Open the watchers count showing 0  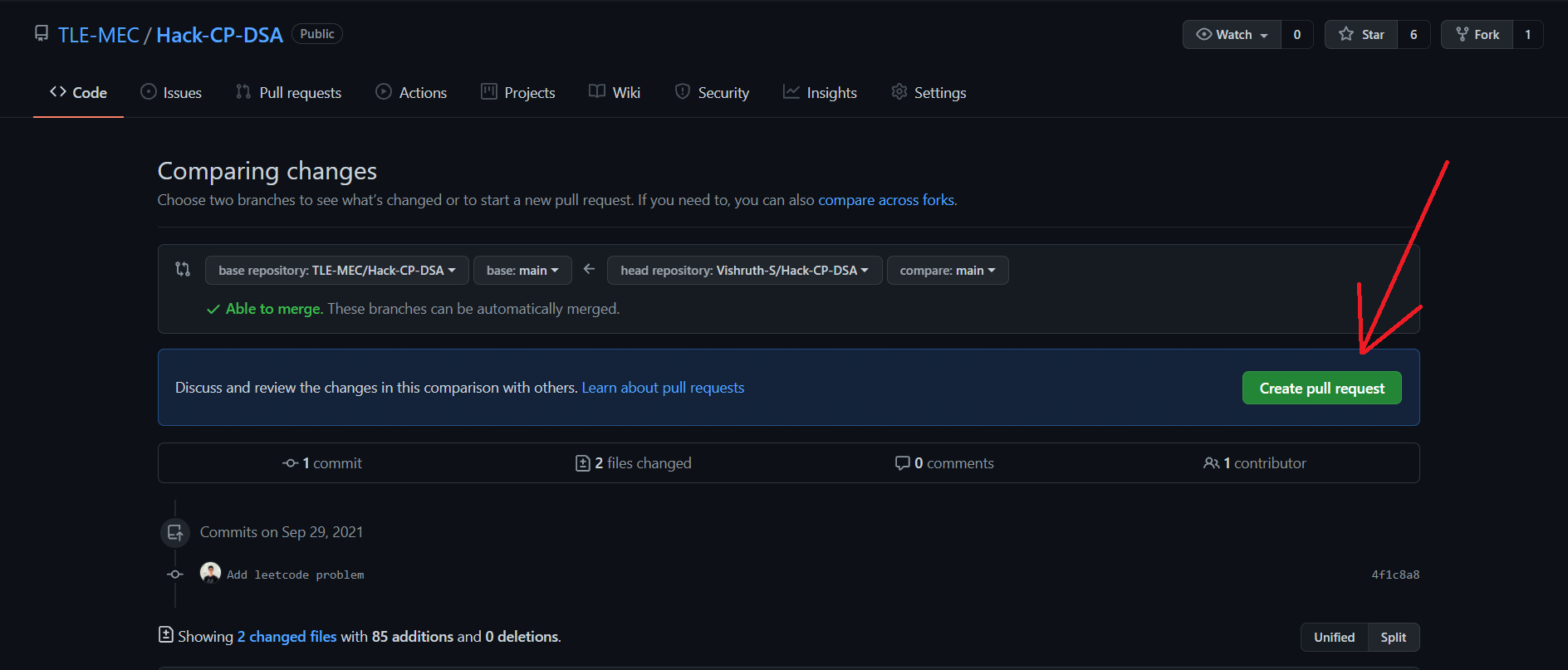click(1297, 35)
